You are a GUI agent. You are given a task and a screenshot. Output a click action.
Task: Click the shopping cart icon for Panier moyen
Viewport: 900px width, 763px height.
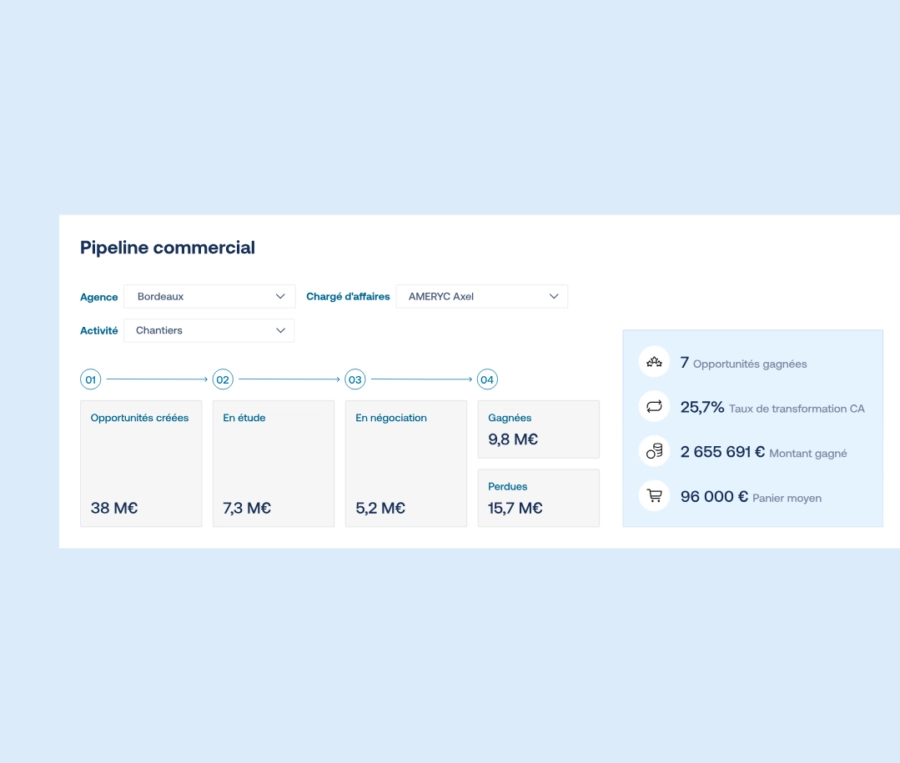click(655, 496)
